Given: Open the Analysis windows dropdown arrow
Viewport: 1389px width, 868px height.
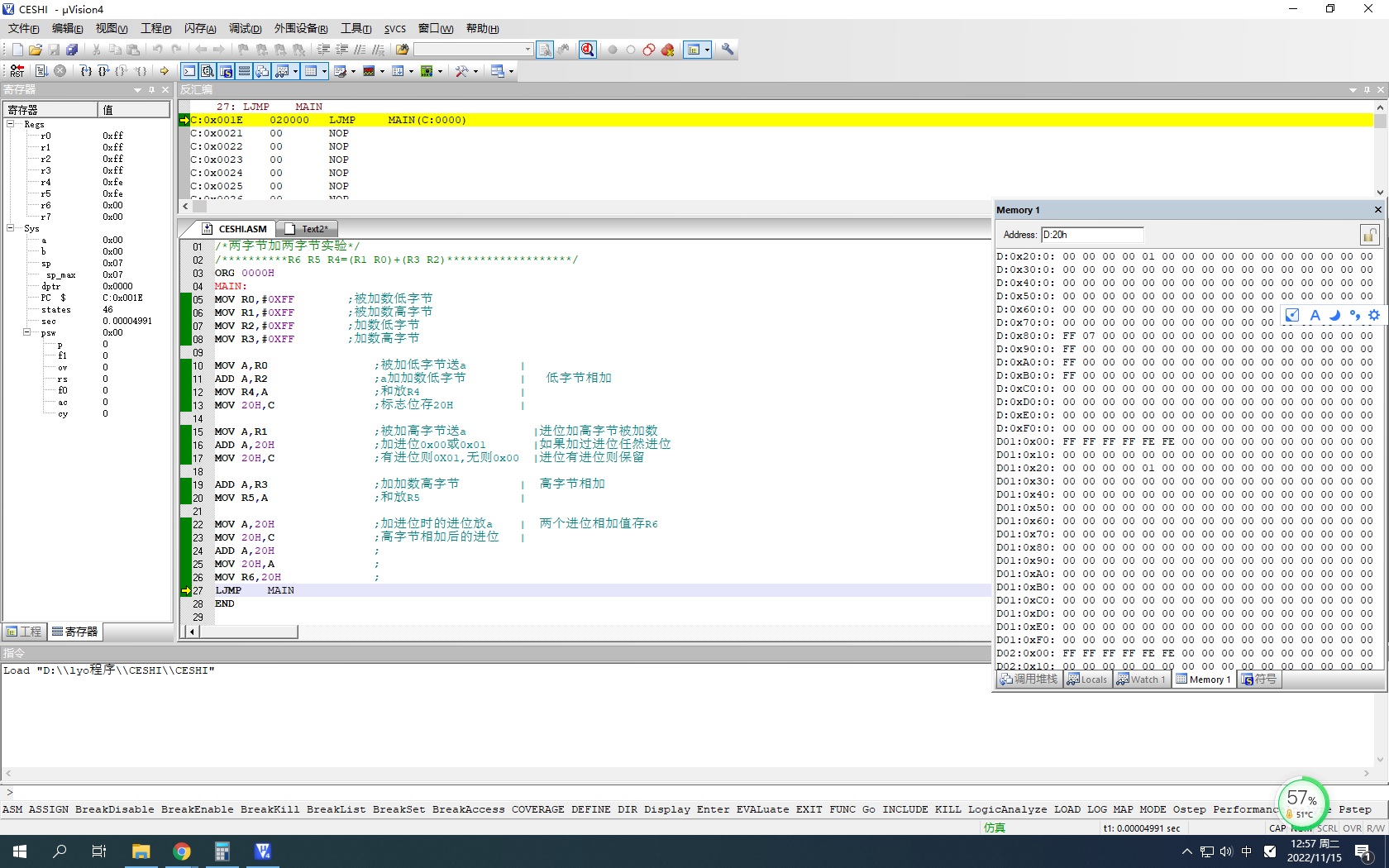Looking at the screenshot, I should 382,71.
